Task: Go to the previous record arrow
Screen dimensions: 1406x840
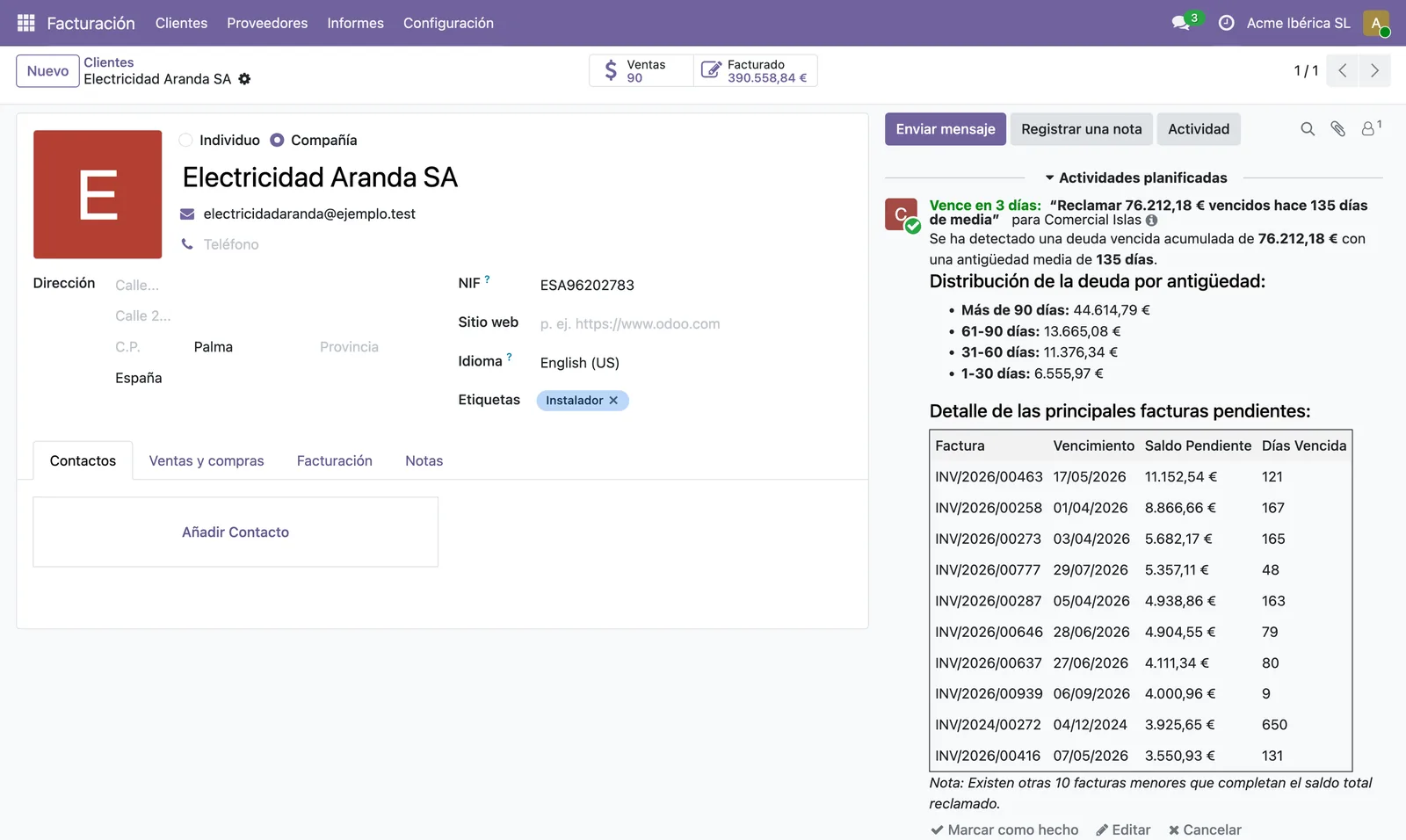Action: point(1343,70)
